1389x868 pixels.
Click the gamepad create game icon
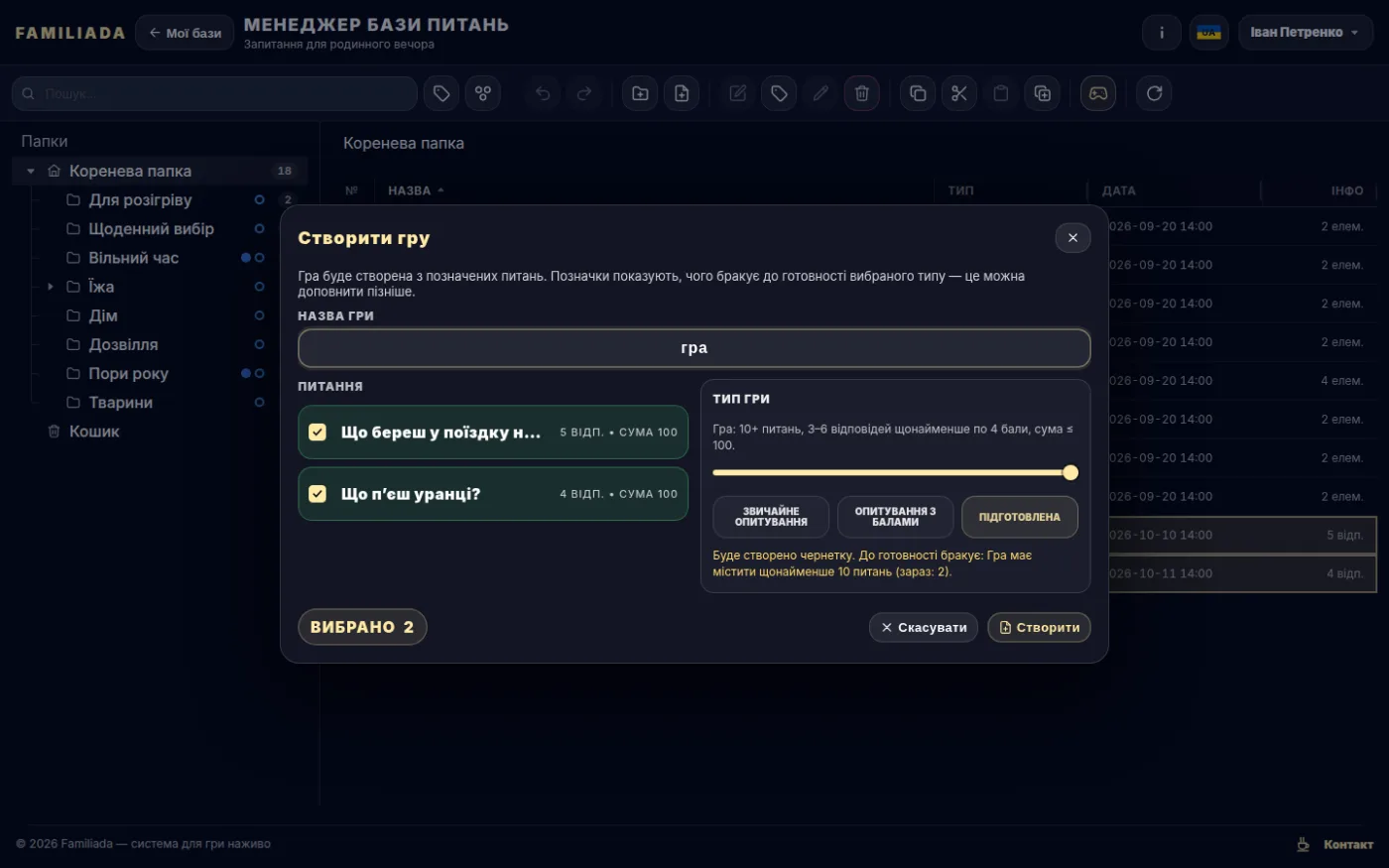click(1098, 93)
